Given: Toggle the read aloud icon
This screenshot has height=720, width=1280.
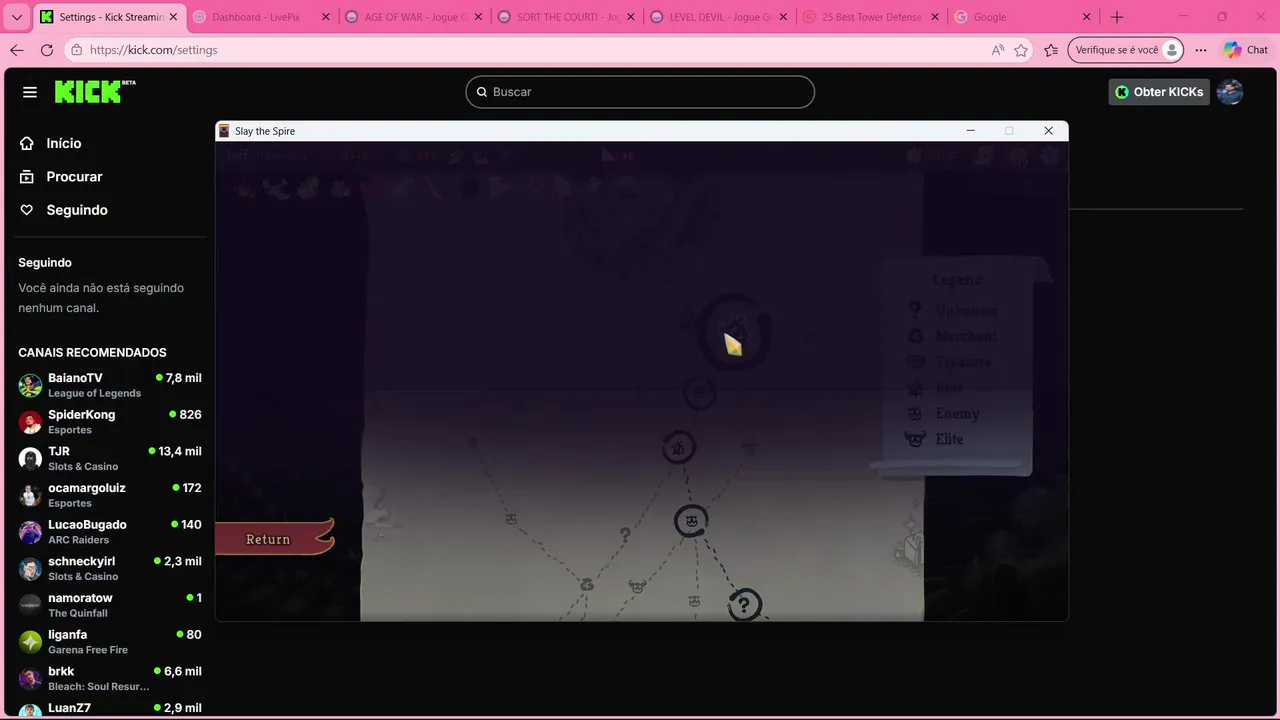Looking at the screenshot, I should pyautogui.click(x=997, y=50).
